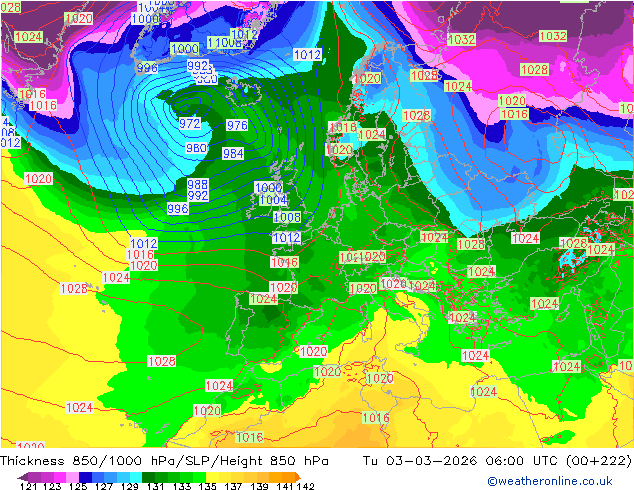Pick the brightest green legend swatch
Viewport: 634px width, 490px height.
pos(199,477)
